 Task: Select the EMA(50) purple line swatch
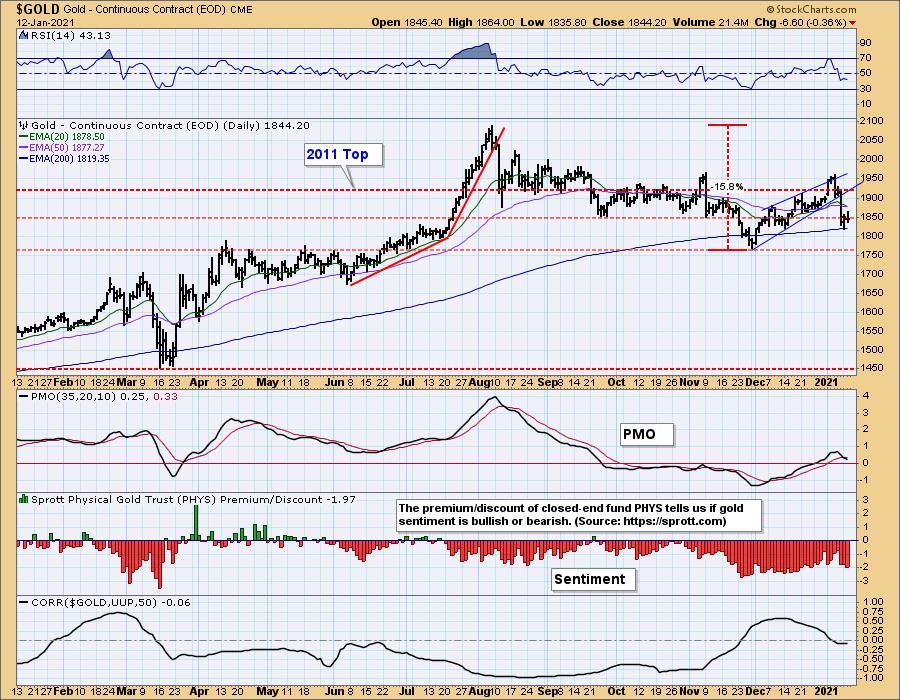(24, 147)
